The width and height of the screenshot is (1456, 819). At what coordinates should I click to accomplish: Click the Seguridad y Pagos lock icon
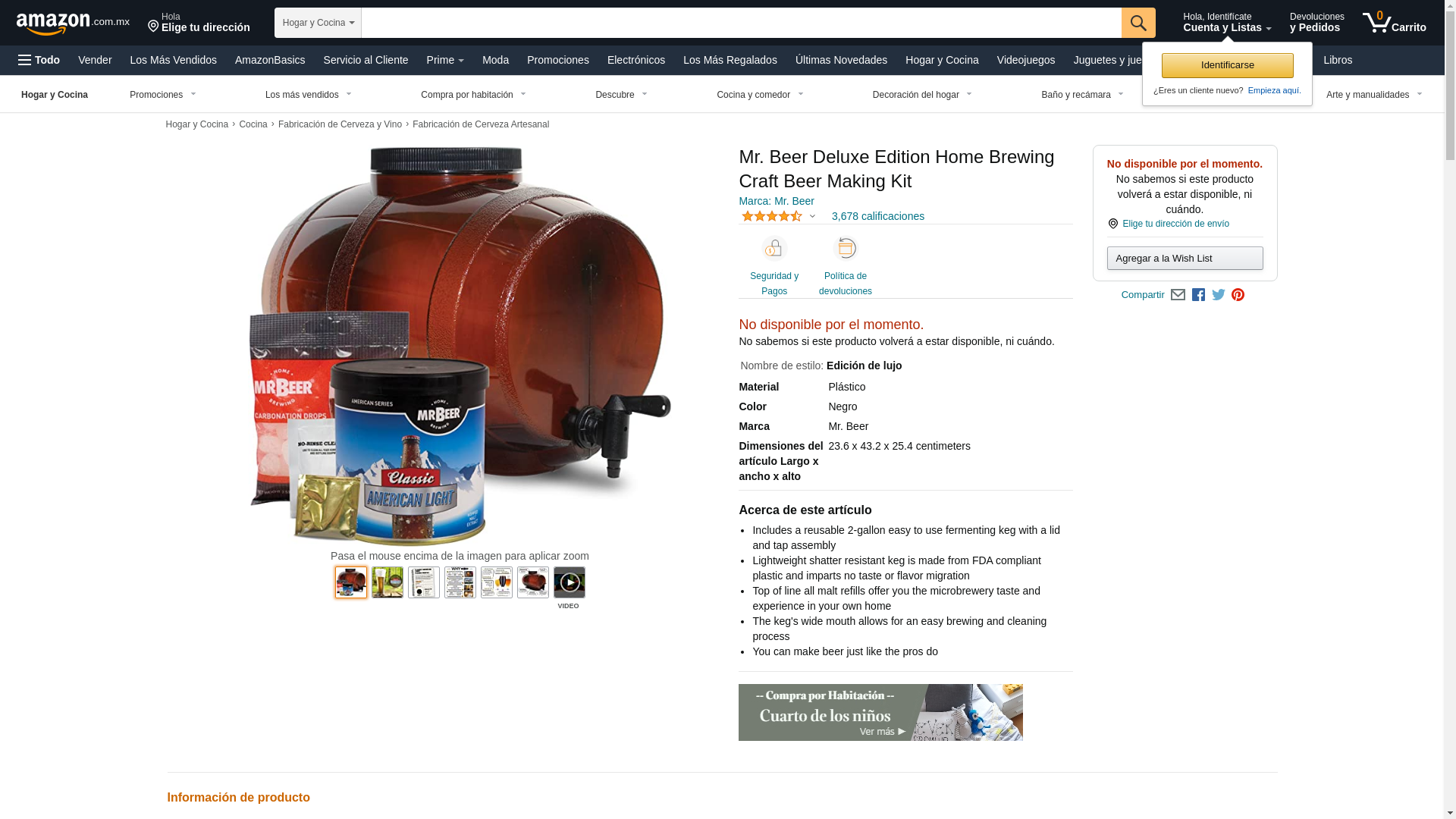pos(774,249)
